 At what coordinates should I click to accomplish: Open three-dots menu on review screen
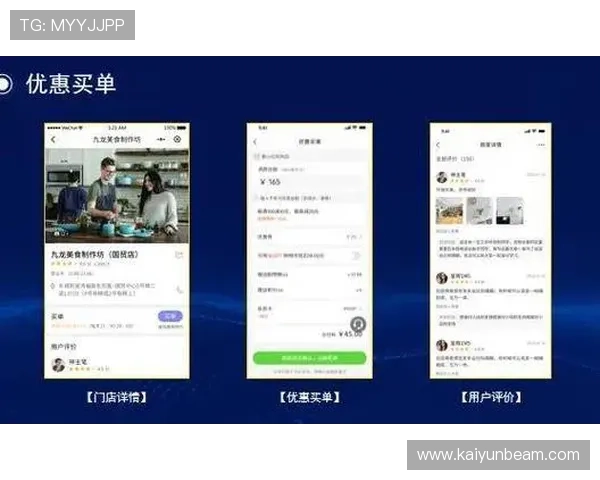tap(541, 145)
